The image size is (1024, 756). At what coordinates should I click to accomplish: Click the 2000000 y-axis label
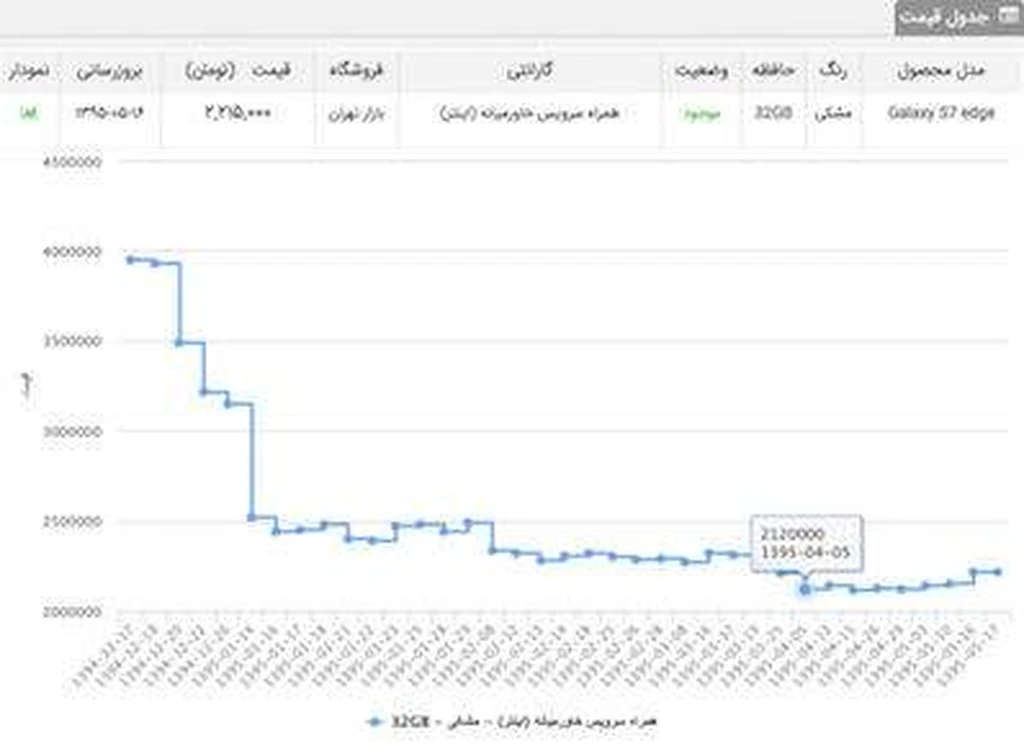72,612
